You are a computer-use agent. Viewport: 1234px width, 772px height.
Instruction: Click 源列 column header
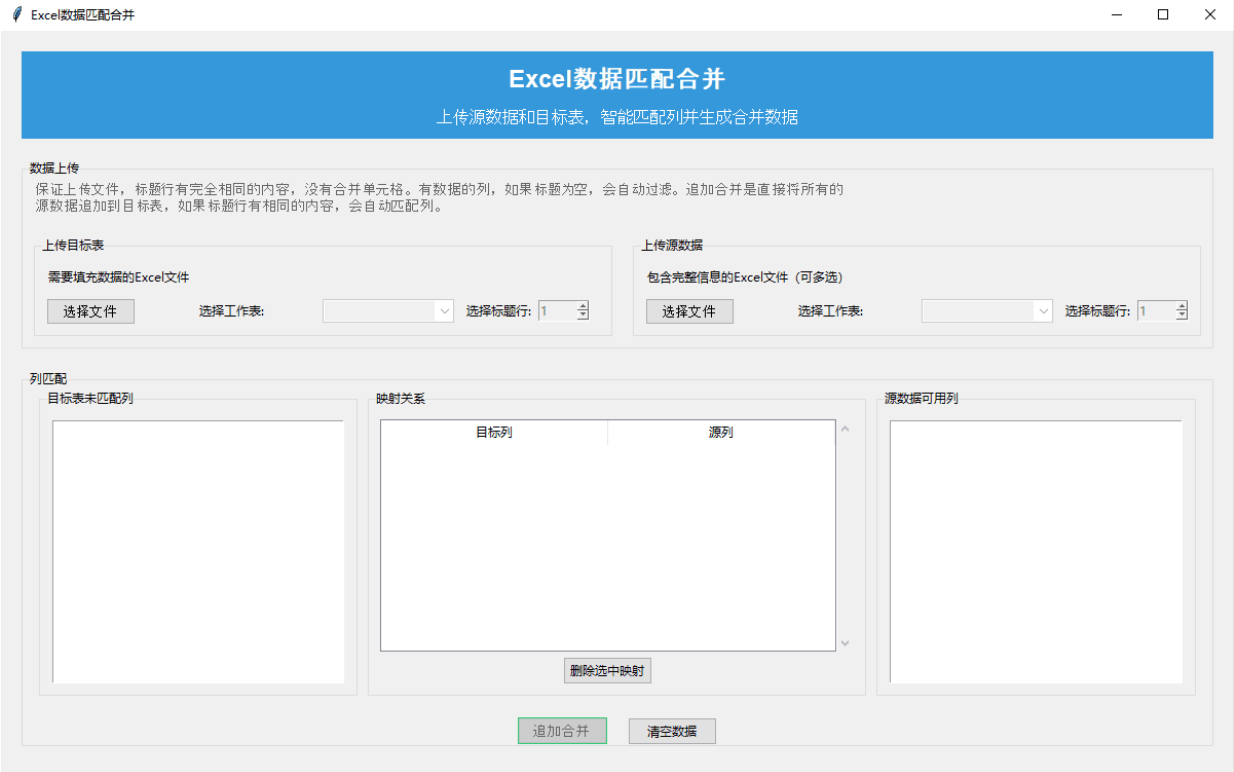[x=721, y=432]
